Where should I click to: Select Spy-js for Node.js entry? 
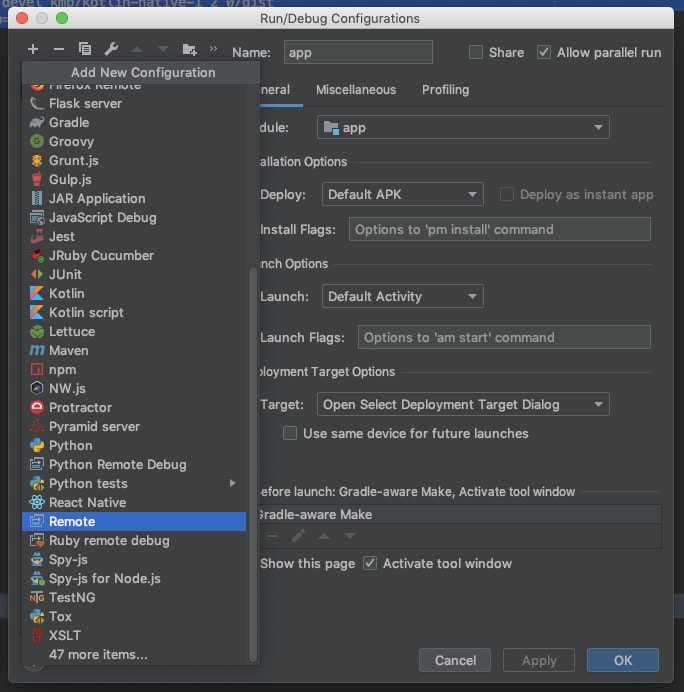click(x=134, y=579)
